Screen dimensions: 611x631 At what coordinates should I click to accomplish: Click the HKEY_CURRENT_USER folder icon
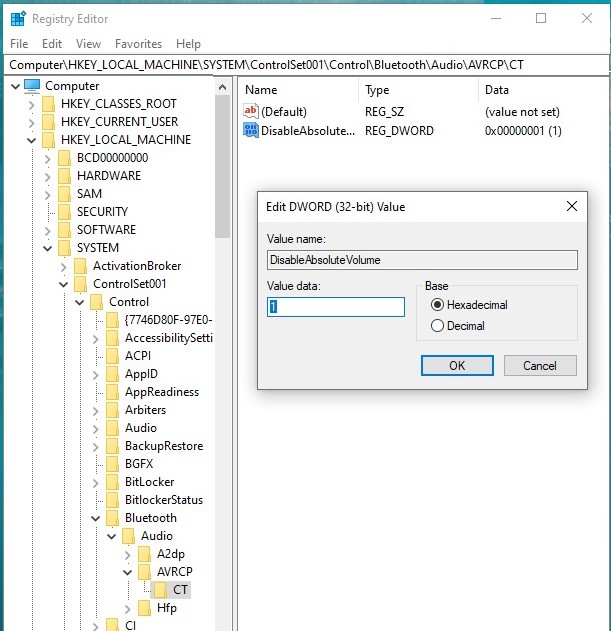click(x=48, y=122)
